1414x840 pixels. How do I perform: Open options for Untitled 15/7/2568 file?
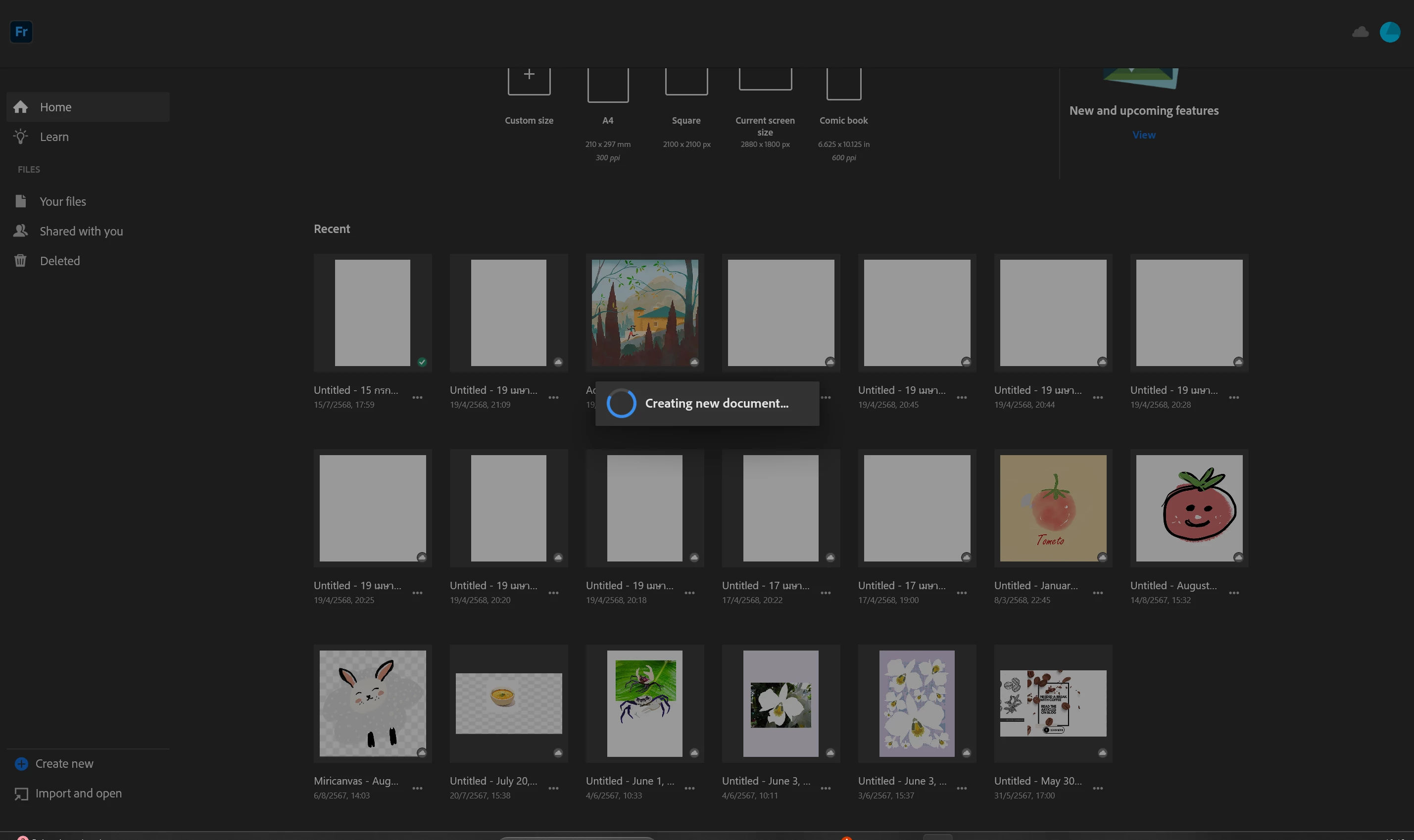(x=417, y=397)
